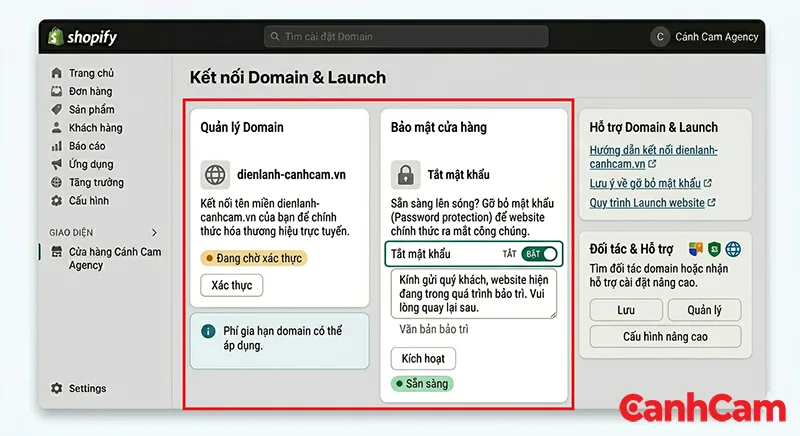The height and width of the screenshot is (436, 800).
Task: Click the external-link icon after canhcam.vn link
Action: (x=652, y=164)
